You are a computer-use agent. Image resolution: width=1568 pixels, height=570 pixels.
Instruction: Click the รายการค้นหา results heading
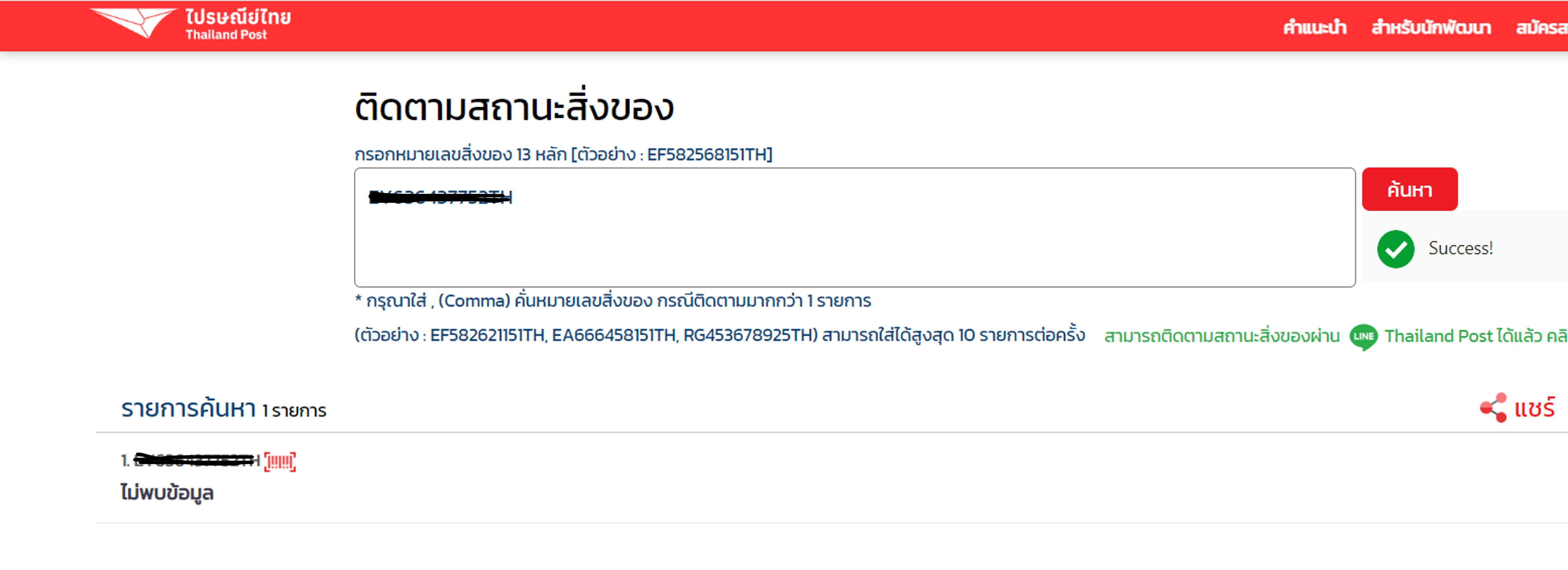click(188, 409)
